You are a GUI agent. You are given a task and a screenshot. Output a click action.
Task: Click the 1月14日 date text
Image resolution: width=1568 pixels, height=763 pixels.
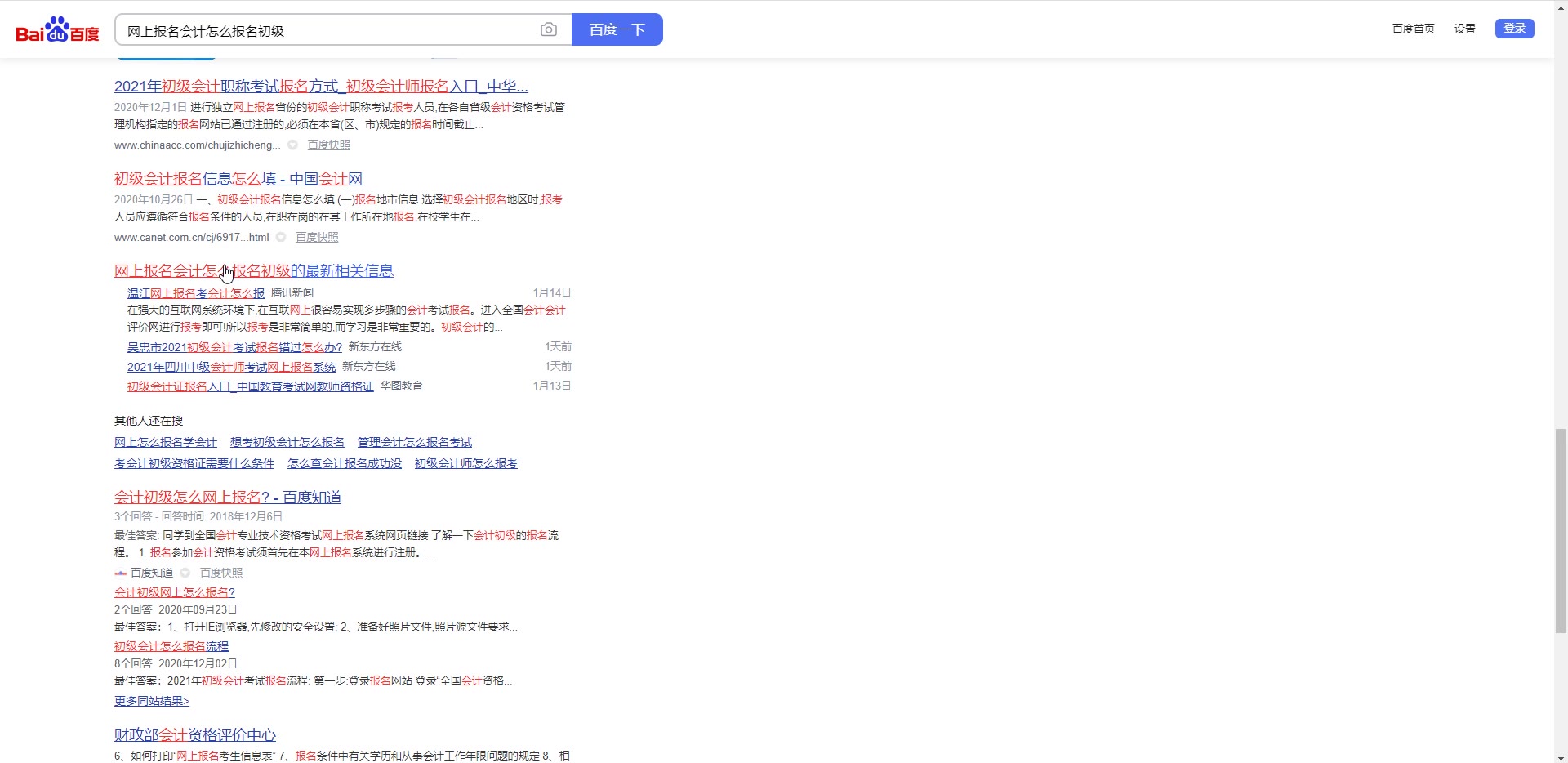552,293
